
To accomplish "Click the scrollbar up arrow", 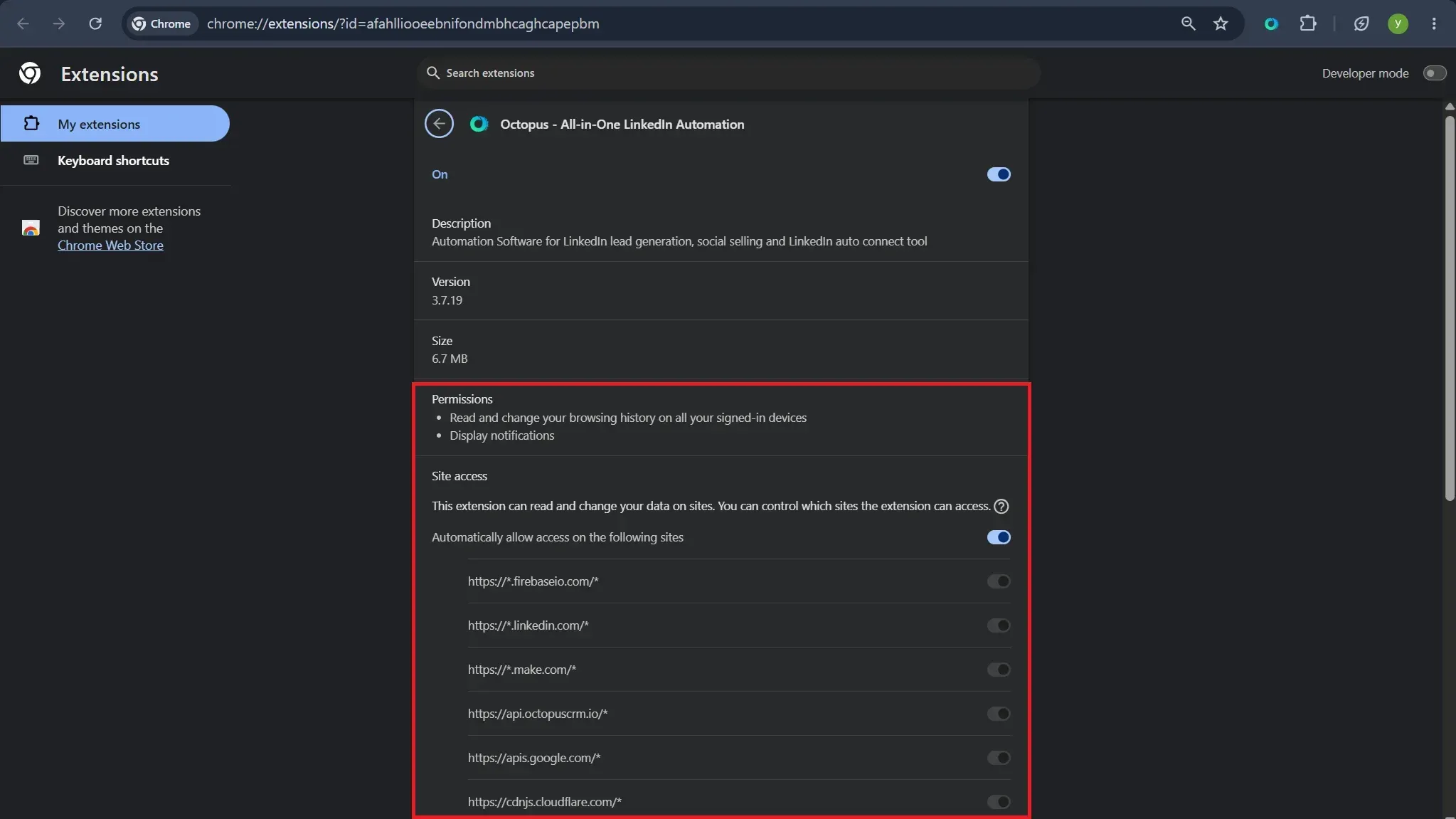I will click(1450, 107).
